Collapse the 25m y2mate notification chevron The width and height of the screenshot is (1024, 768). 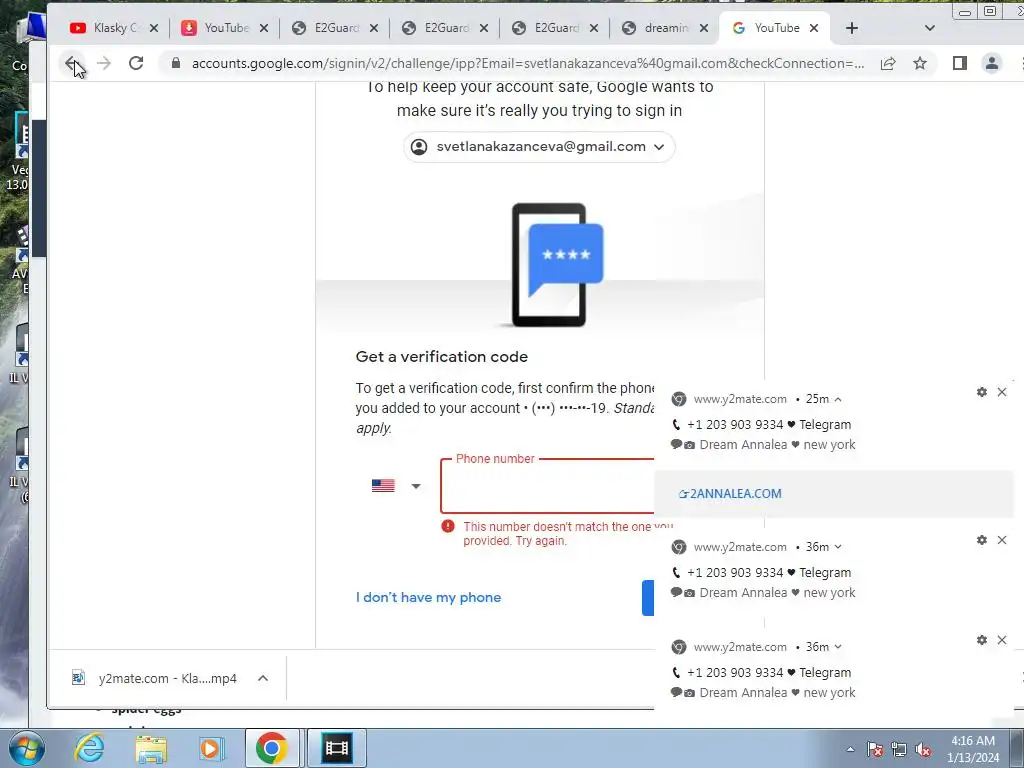pos(838,399)
